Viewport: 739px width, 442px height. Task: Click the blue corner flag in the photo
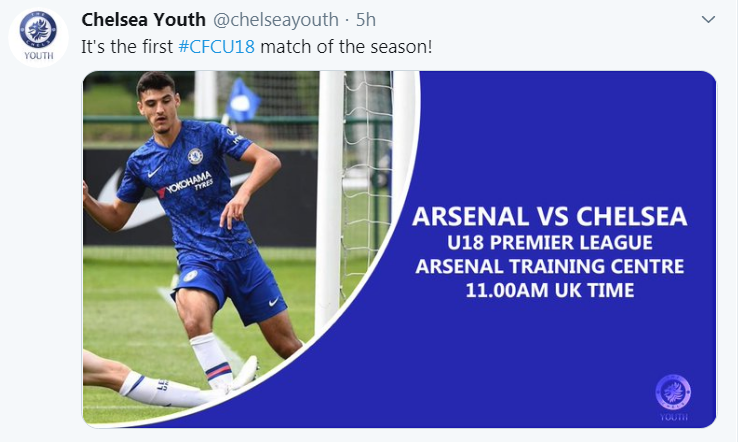click(x=242, y=100)
